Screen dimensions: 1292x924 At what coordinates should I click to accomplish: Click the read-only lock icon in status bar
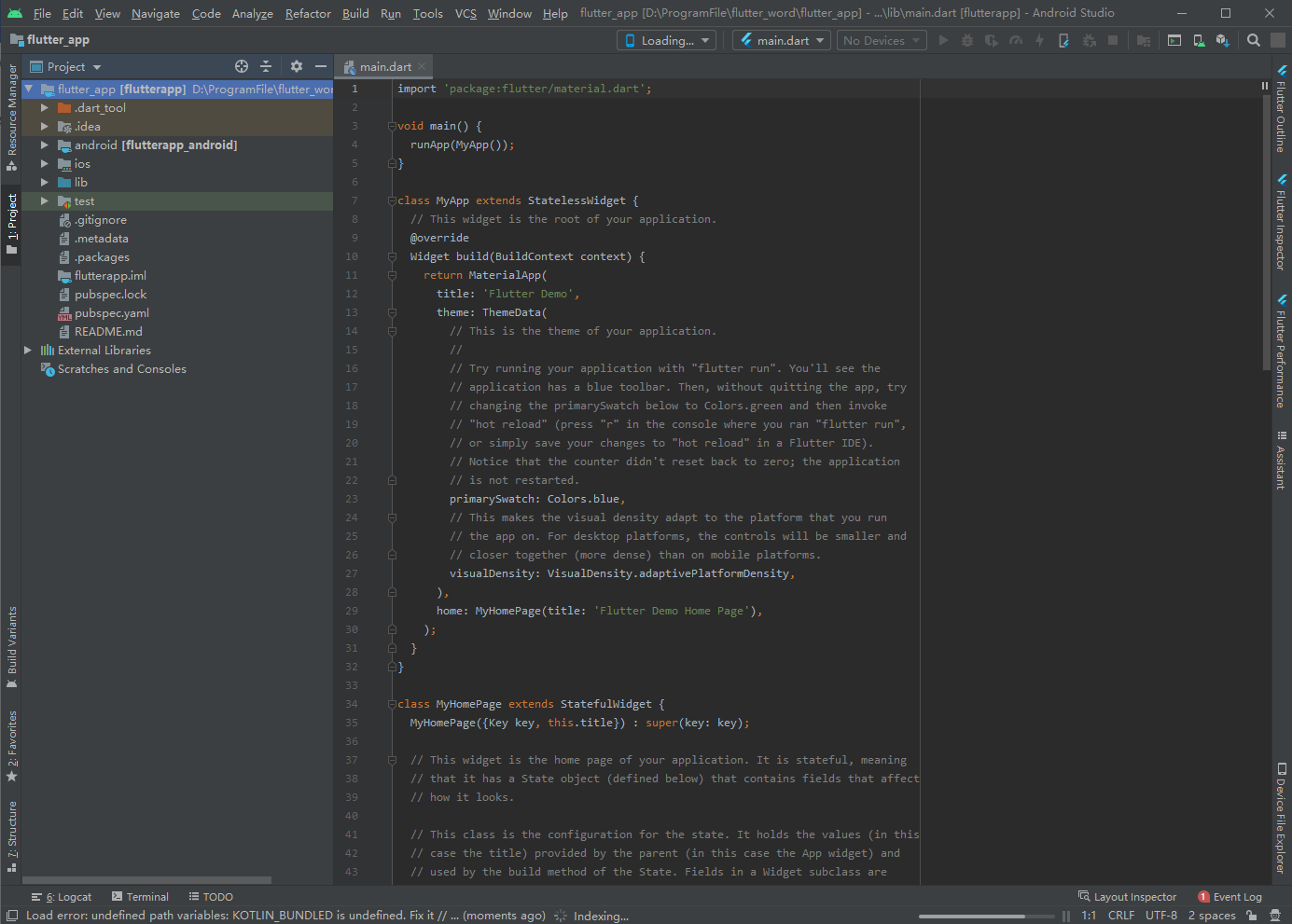pyautogui.click(x=1252, y=916)
